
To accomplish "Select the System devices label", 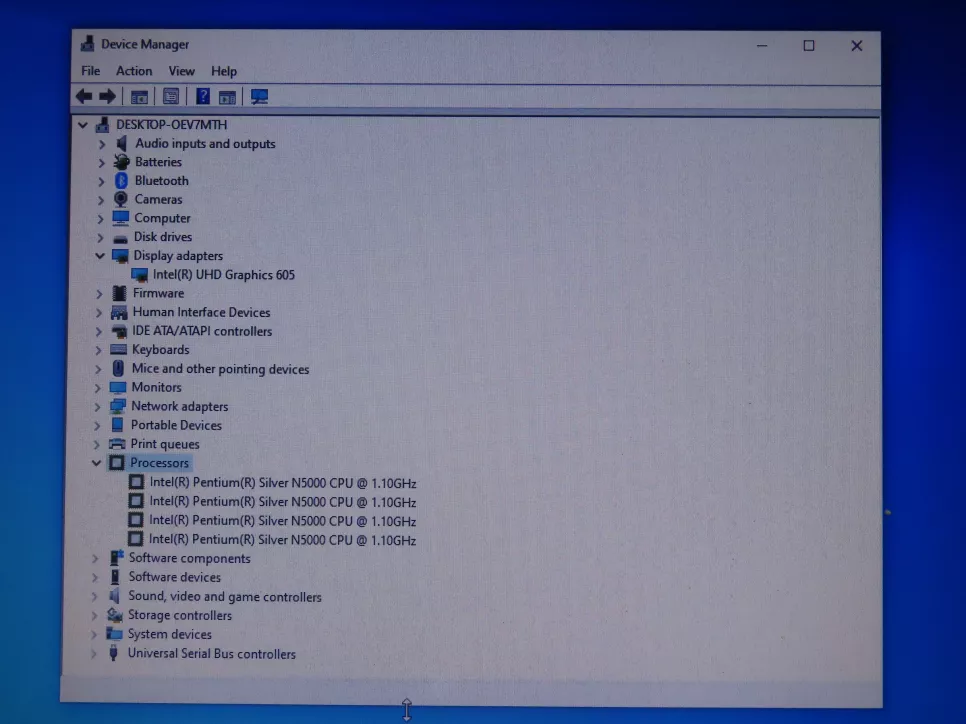I will (x=169, y=634).
